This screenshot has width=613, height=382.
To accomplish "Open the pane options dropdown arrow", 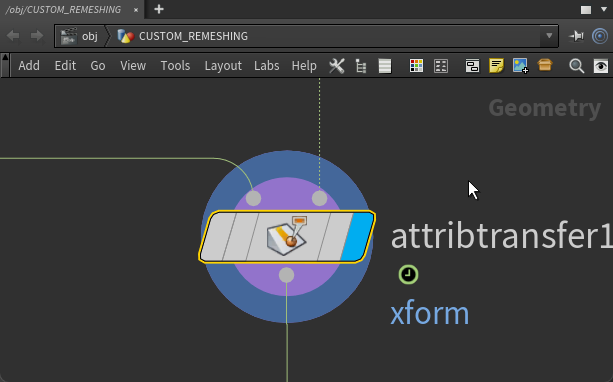I will click(604, 9).
